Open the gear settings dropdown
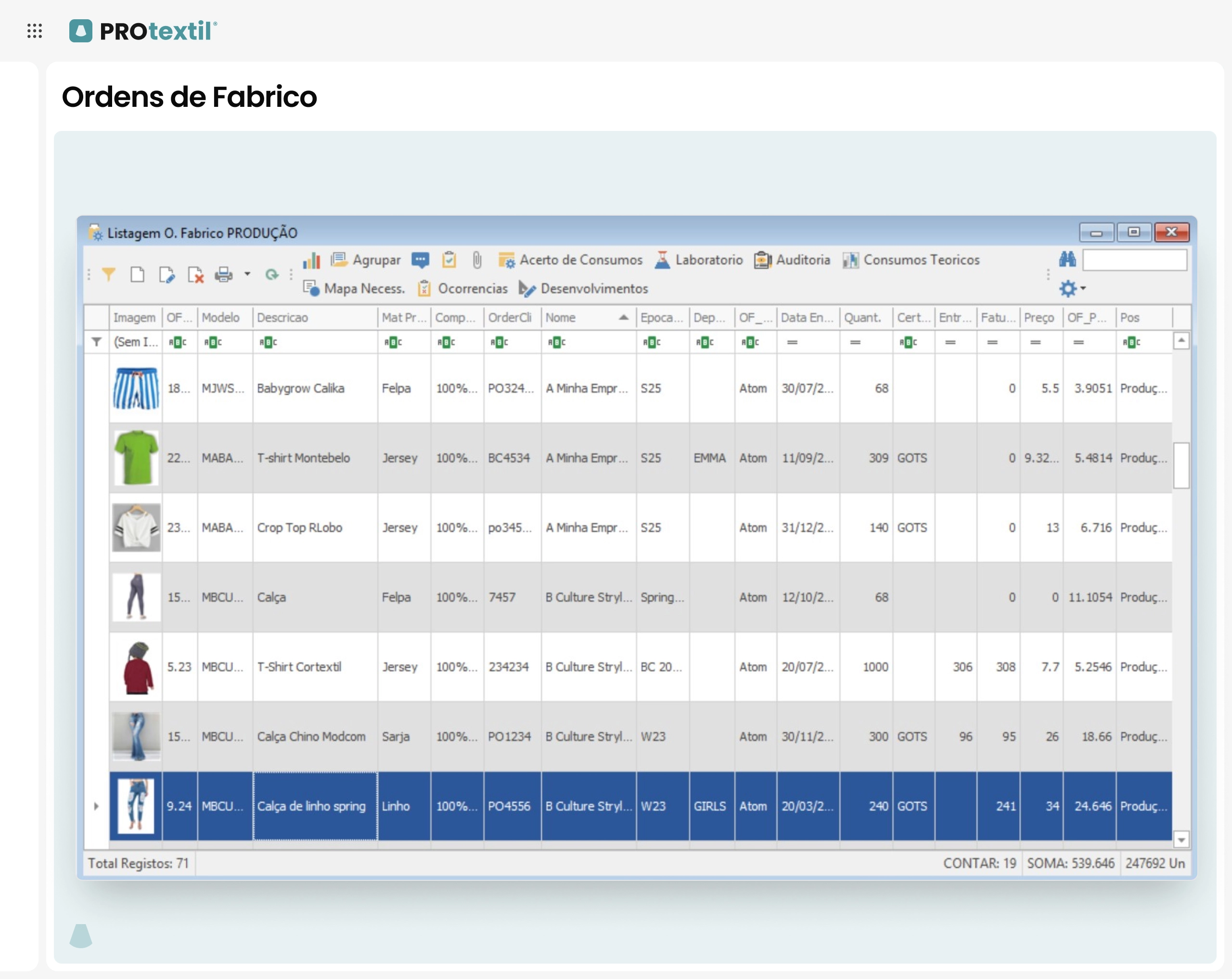Viewport: 1232px width, 979px height. pos(1072,289)
